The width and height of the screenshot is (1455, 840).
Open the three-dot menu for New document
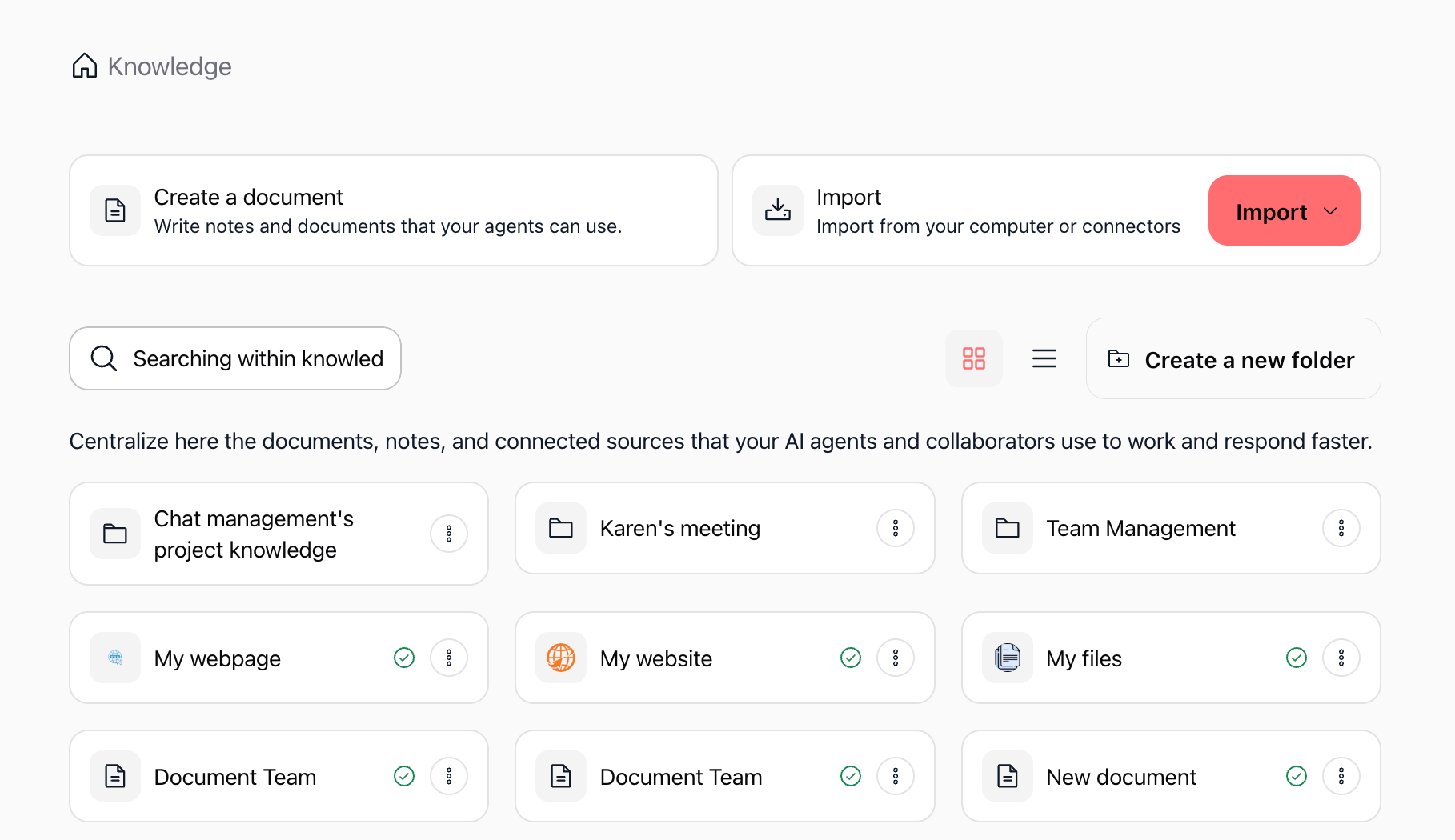coord(1341,776)
